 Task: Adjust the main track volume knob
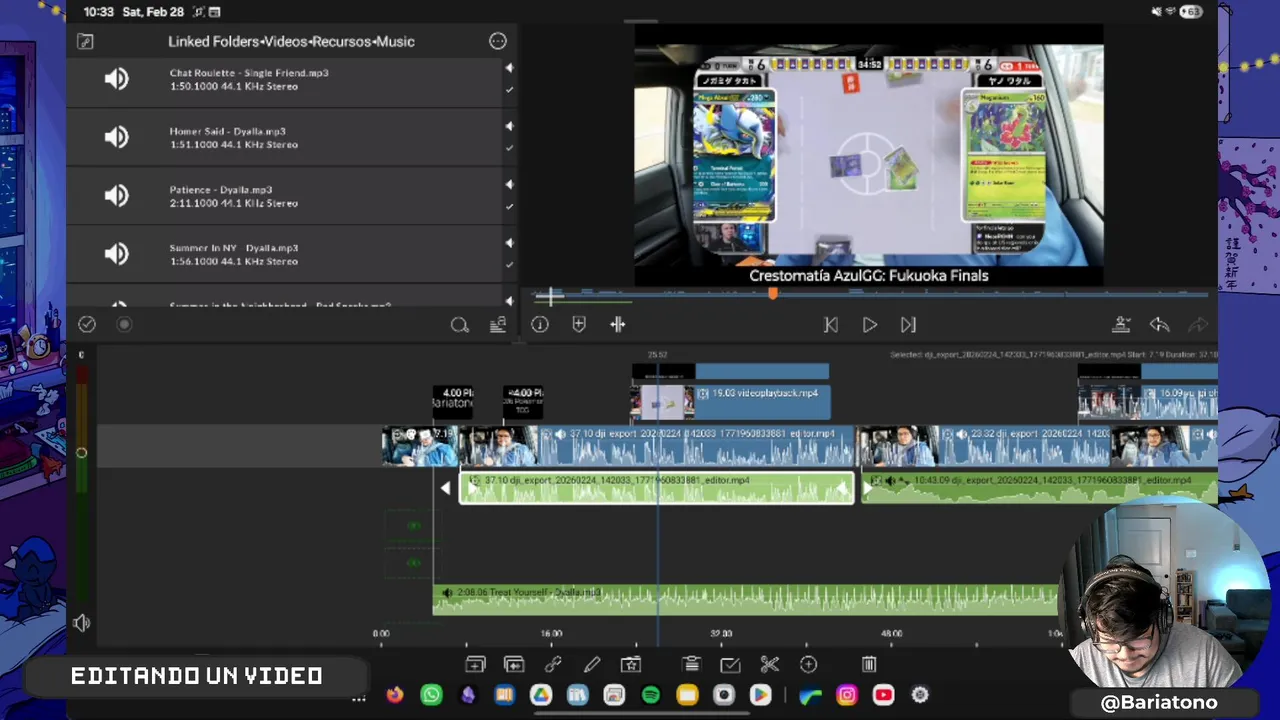point(81,453)
